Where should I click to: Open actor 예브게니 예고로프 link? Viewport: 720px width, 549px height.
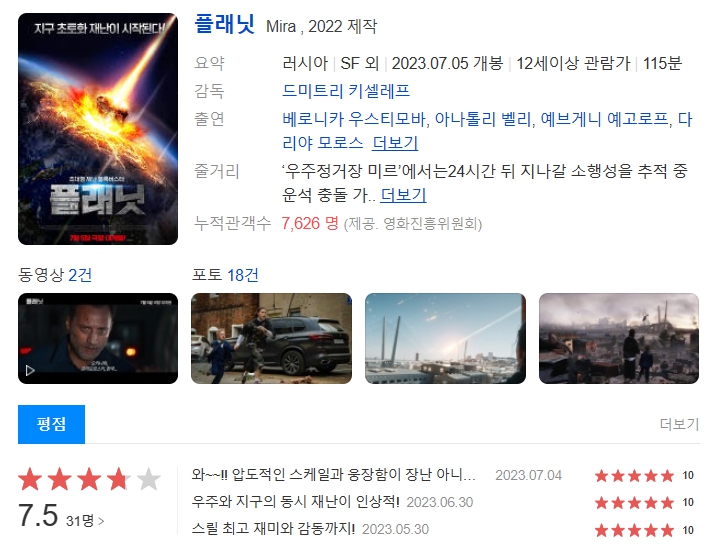point(604,119)
